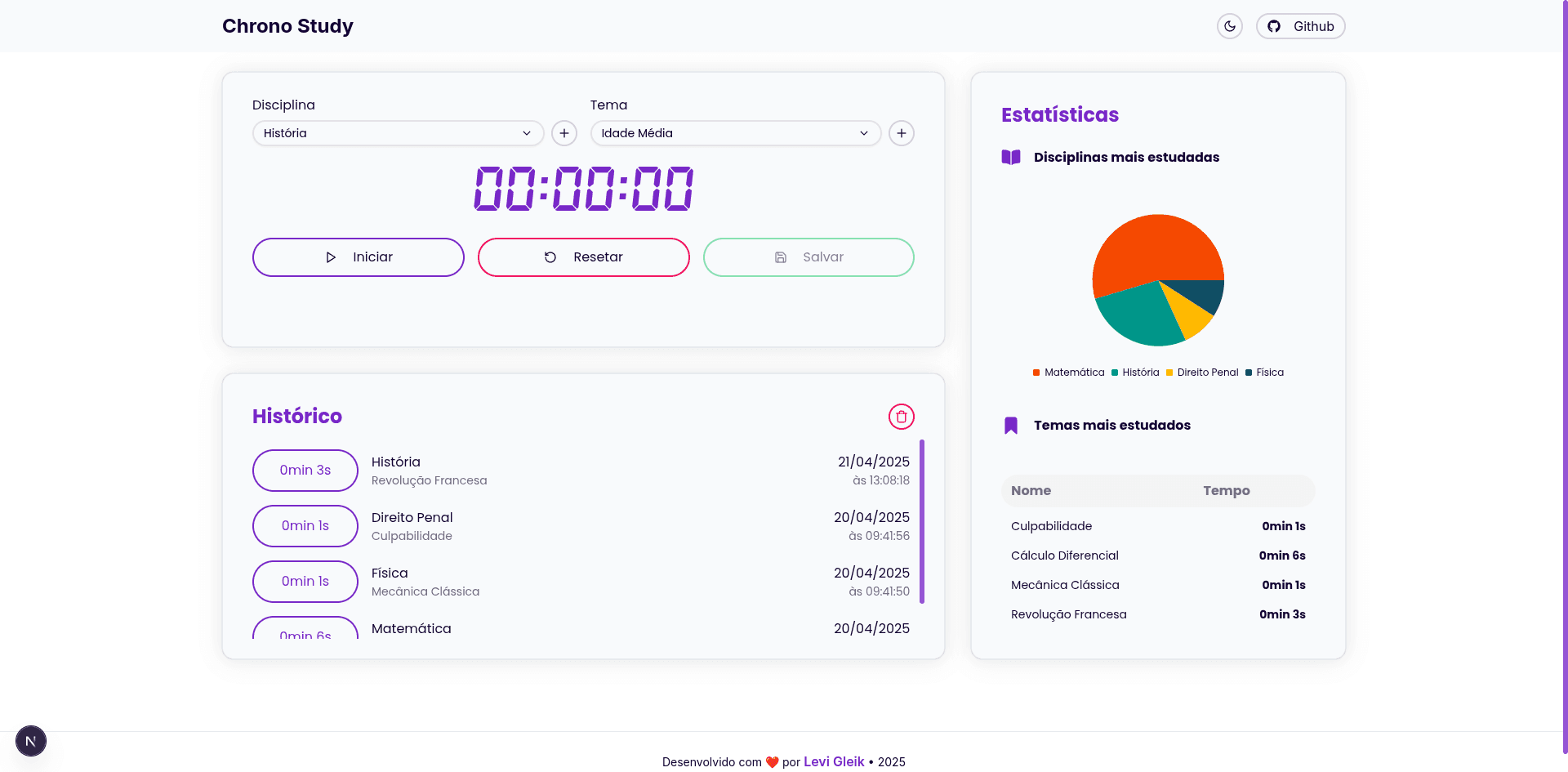
Task: Expand the Tema dropdown showing Idade Média
Action: click(736, 133)
